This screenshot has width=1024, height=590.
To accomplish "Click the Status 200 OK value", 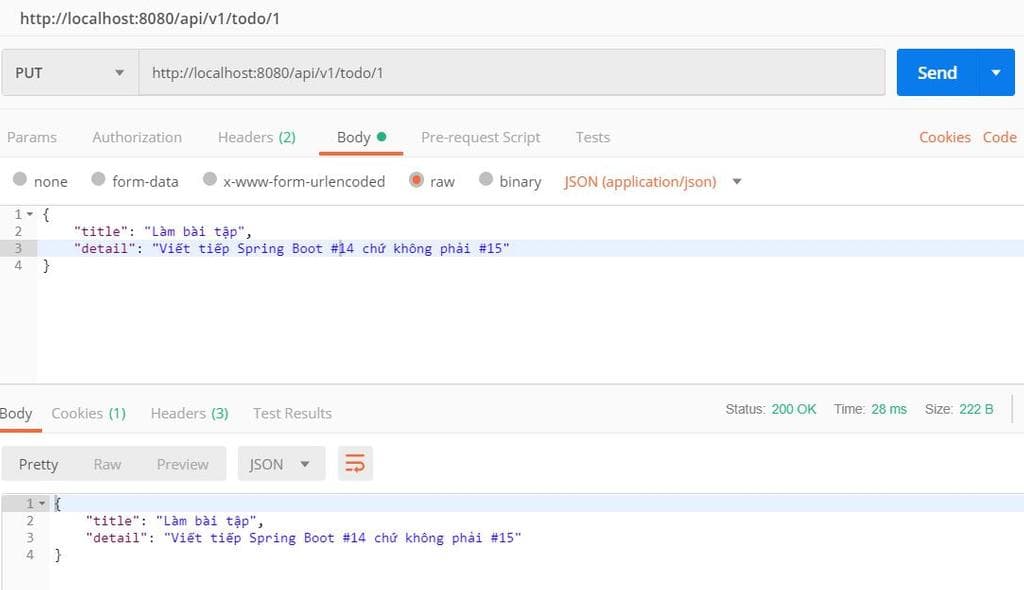I will pos(793,409).
